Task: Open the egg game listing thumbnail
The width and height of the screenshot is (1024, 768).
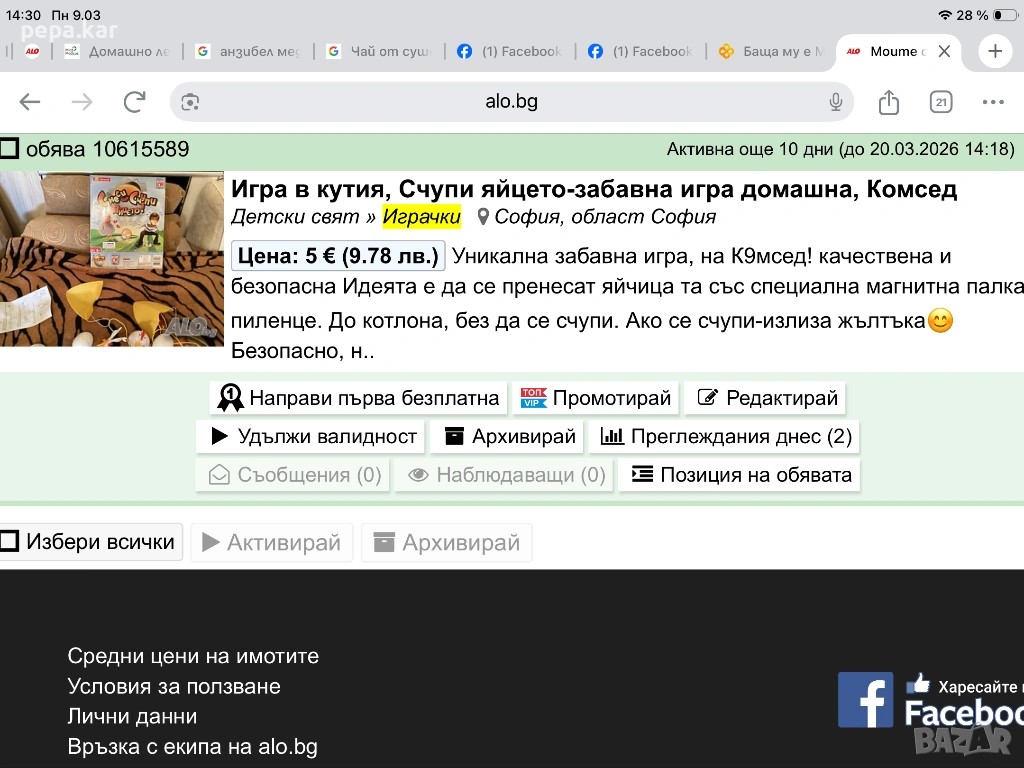Action: coord(112,259)
